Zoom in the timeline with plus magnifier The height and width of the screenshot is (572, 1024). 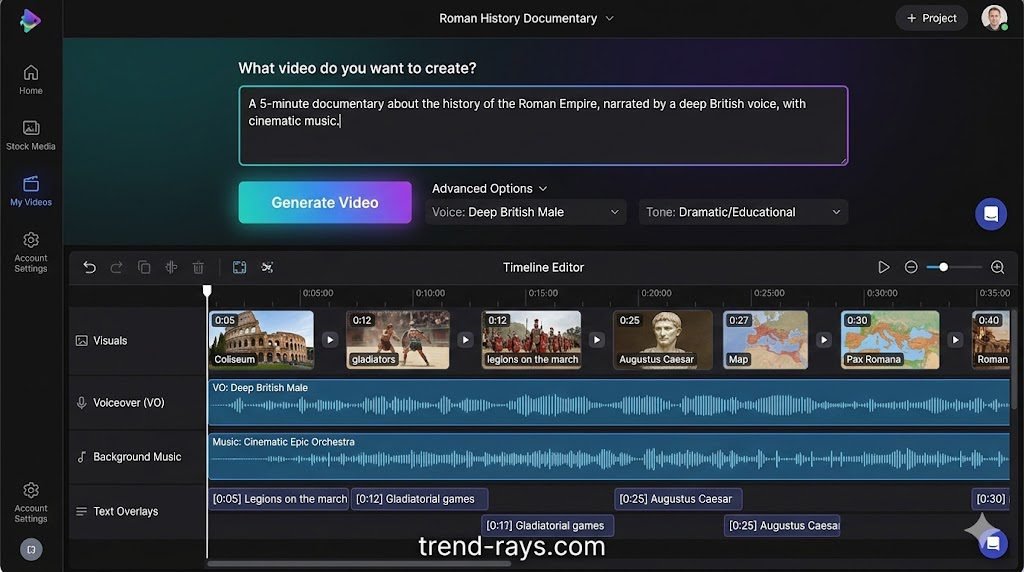coord(997,267)
